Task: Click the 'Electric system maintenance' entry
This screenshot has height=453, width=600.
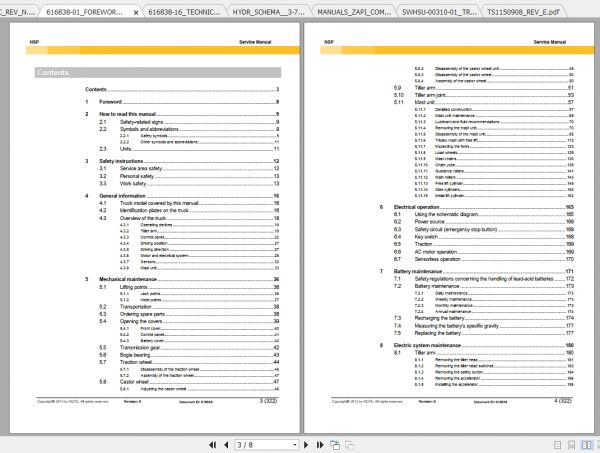Action: [427, 345]
